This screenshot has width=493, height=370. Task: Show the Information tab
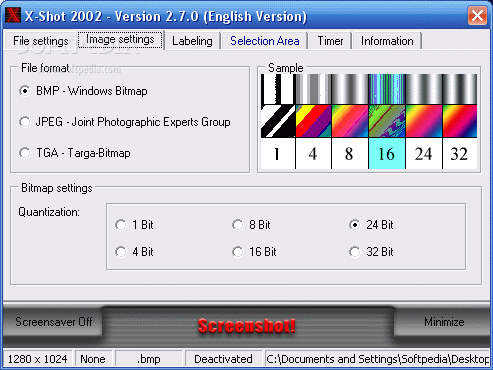[387, 41]
